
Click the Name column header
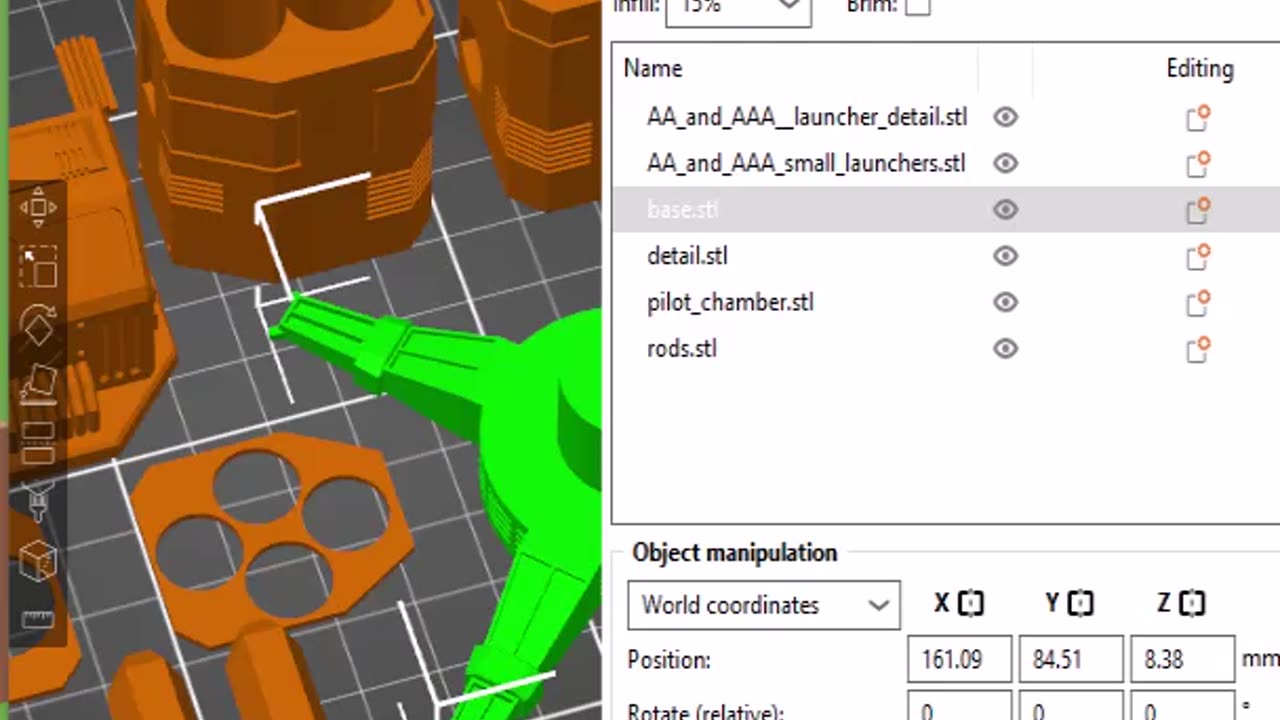tap(653, 69)
